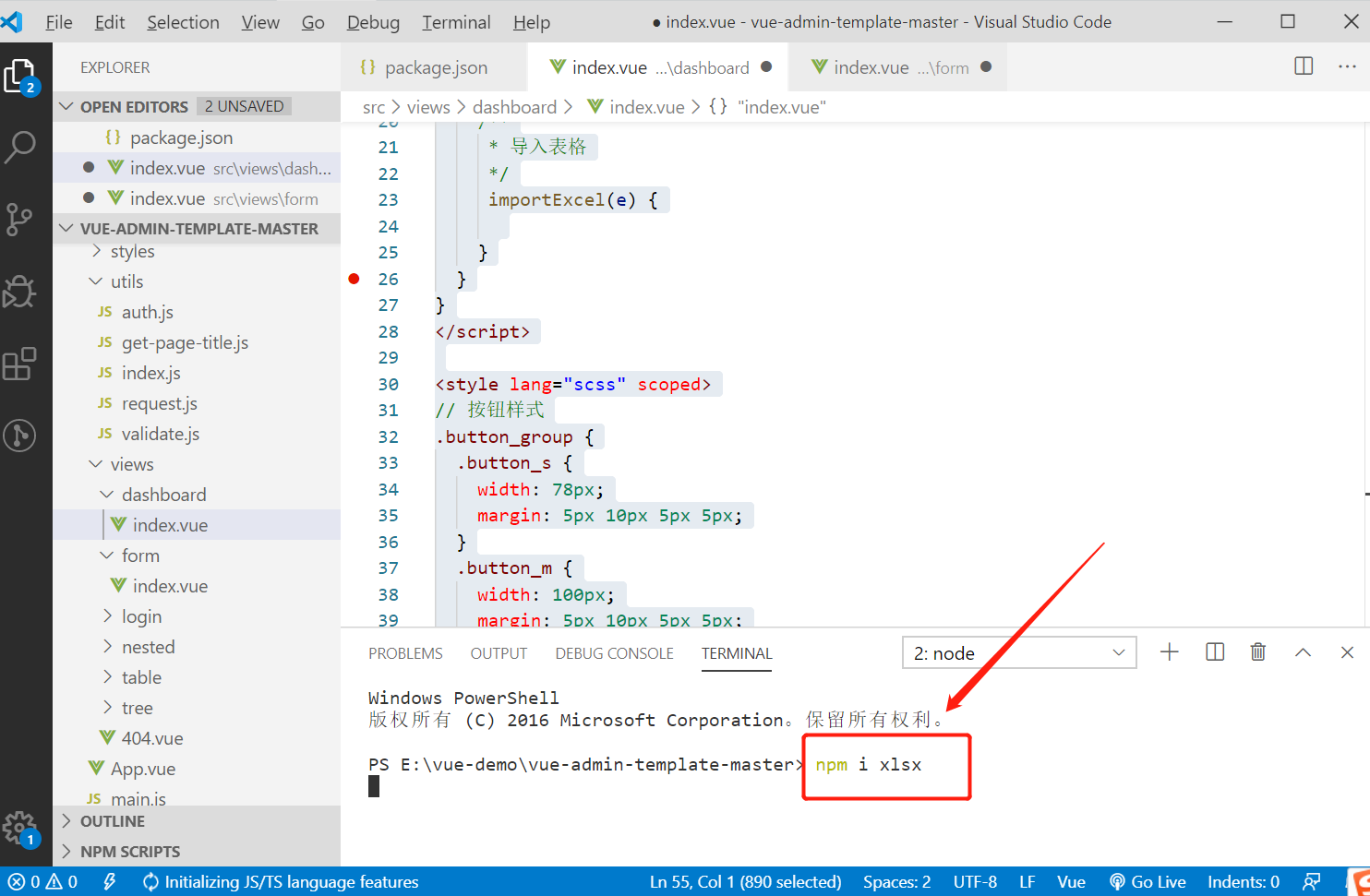Open editor More Actions ellipsis menu
Viewport: 1370px width, 896px height.
[x=1347, y=66]
